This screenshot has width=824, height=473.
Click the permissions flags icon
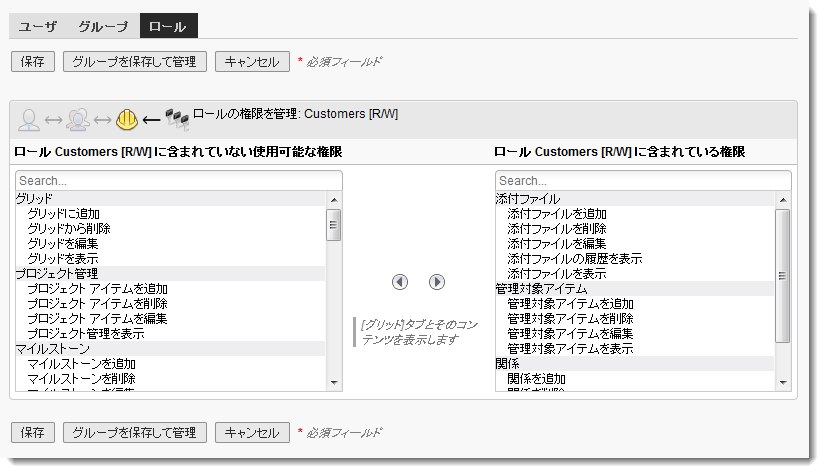(x=177, y=119)
